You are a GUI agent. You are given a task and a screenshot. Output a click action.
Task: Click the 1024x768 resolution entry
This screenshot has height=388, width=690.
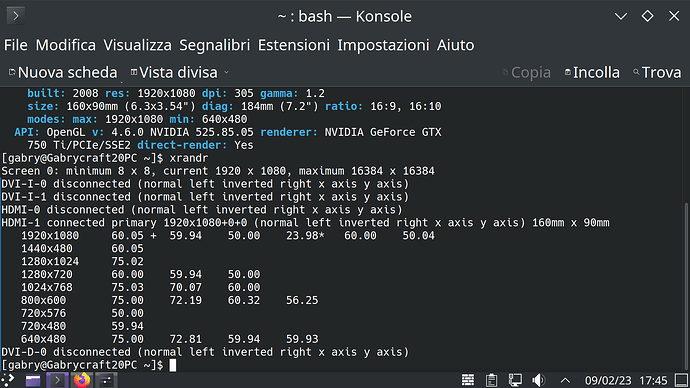47,287
